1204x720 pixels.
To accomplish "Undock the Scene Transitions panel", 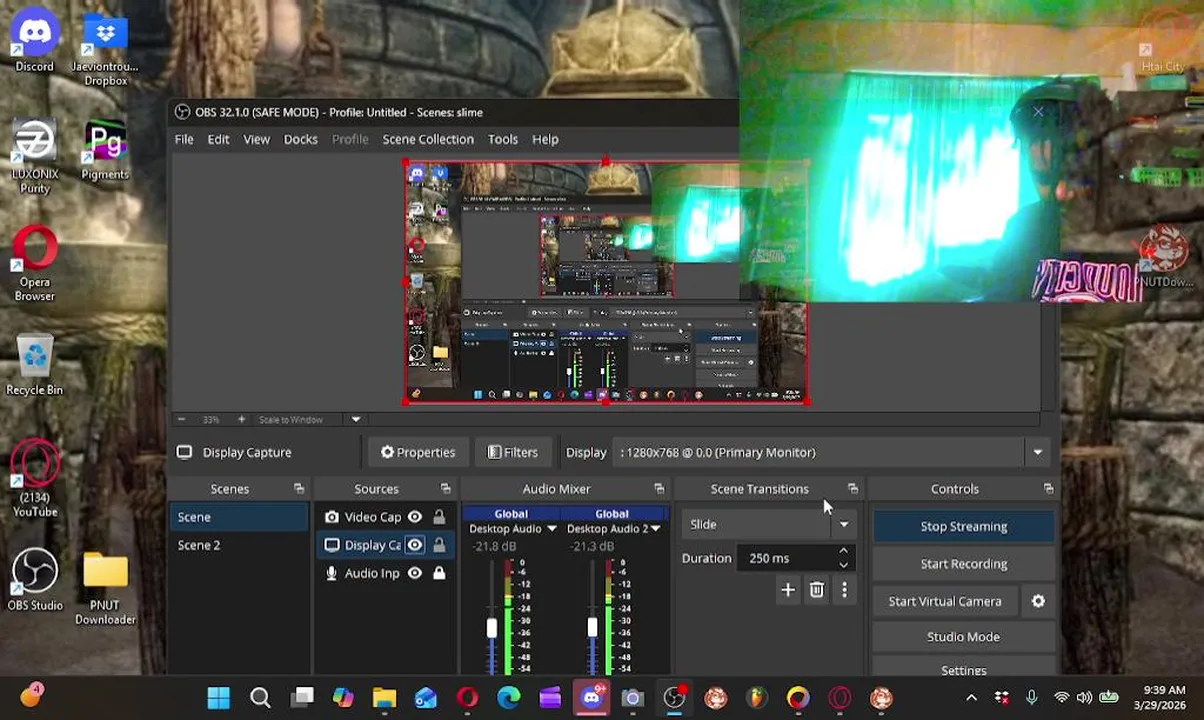I will (853, 489).
